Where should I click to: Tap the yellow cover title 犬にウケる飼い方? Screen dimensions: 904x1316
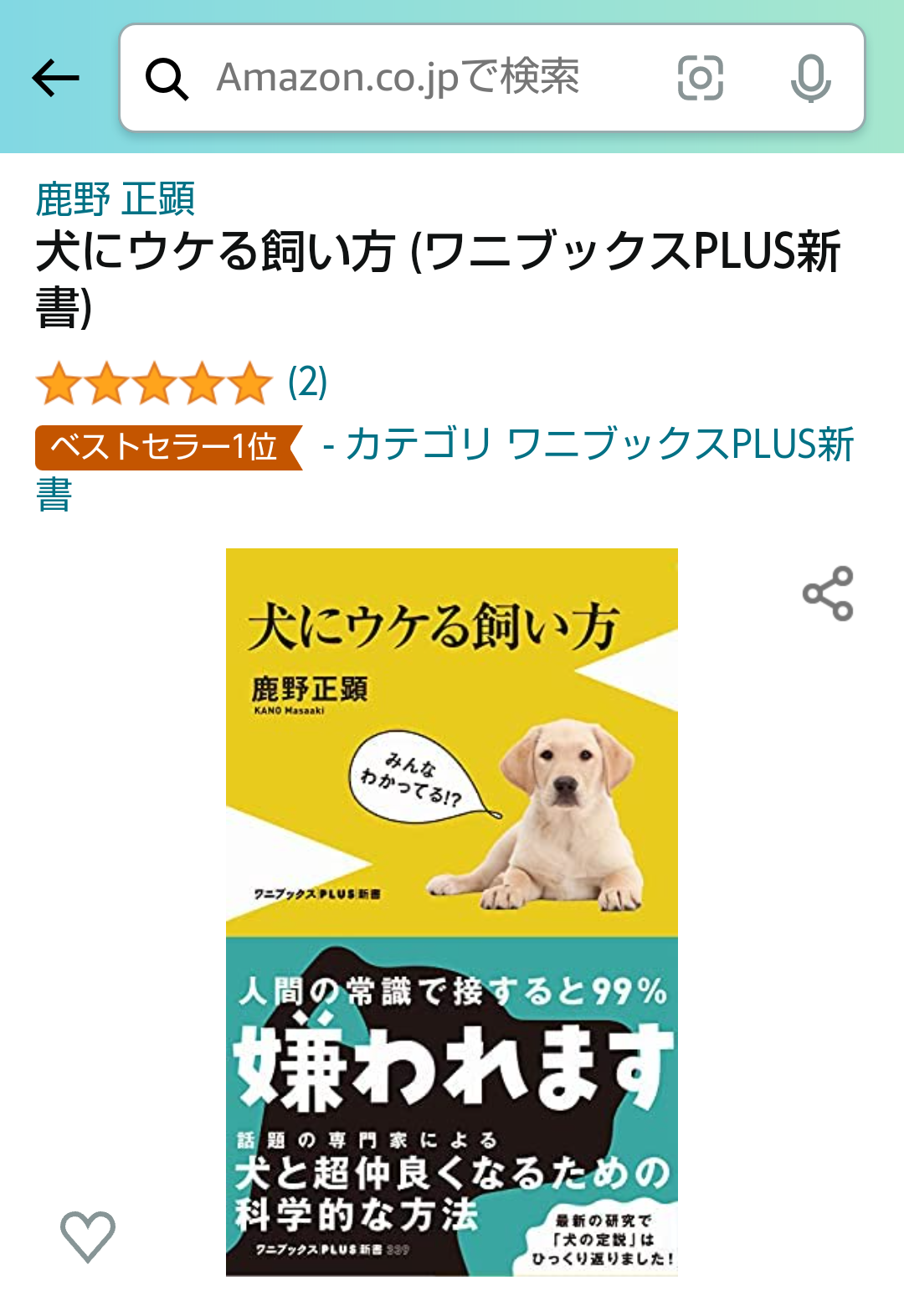433,625
